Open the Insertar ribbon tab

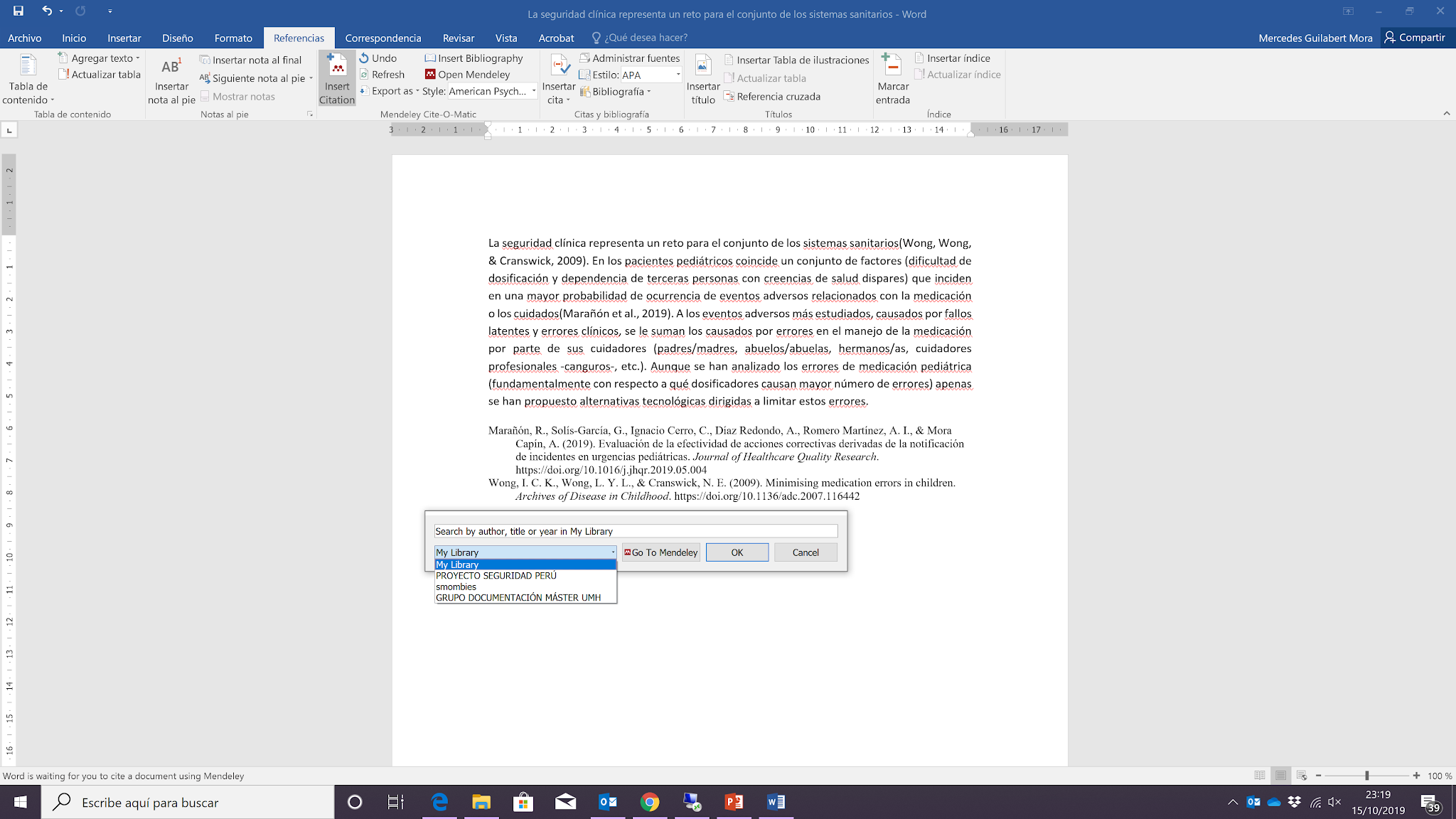coord(124,38)
